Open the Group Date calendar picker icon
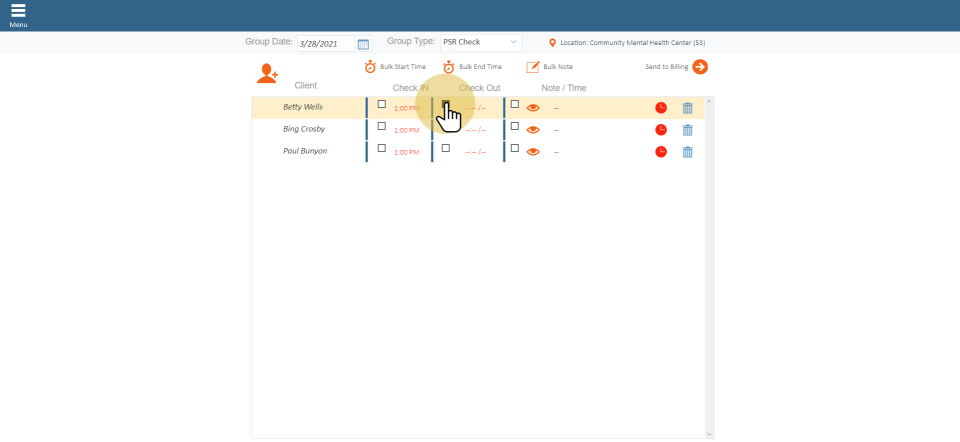Image resolution: width=960 pixels, height=442 pixels. (363, 44)
